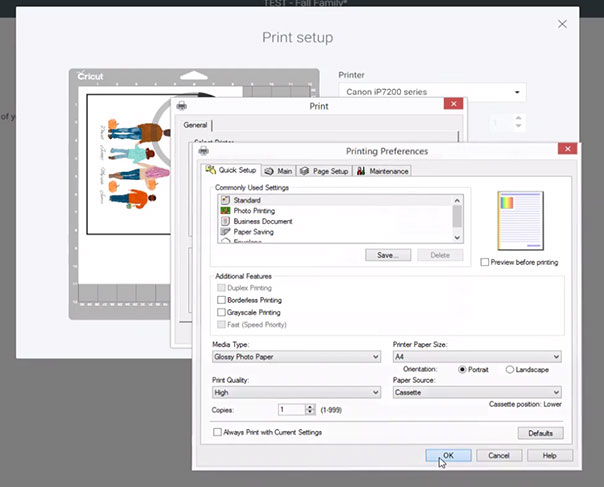The height and width of the screenshot is (487, 604).
Task: Pick the Business Document preset icon
Action: click(x=225, y=220)
